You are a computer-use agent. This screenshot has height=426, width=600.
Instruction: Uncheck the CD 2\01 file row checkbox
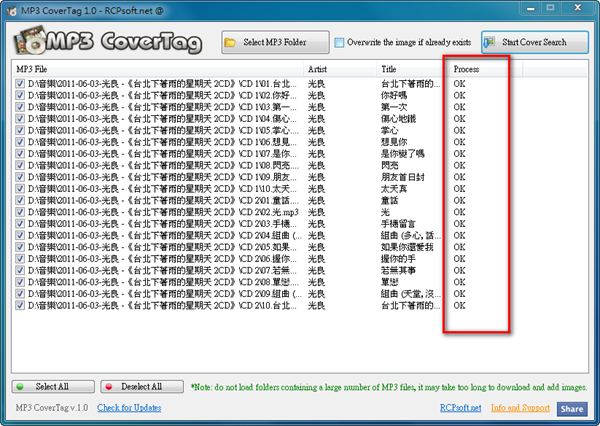pos(20,200)
